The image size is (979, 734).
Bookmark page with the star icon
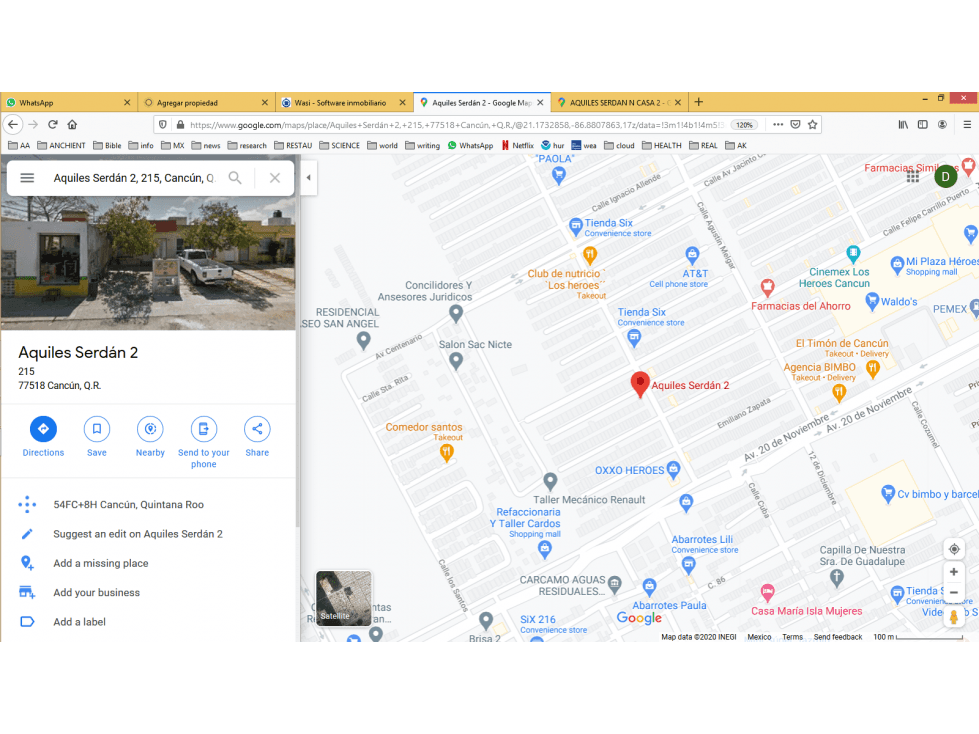812,125
